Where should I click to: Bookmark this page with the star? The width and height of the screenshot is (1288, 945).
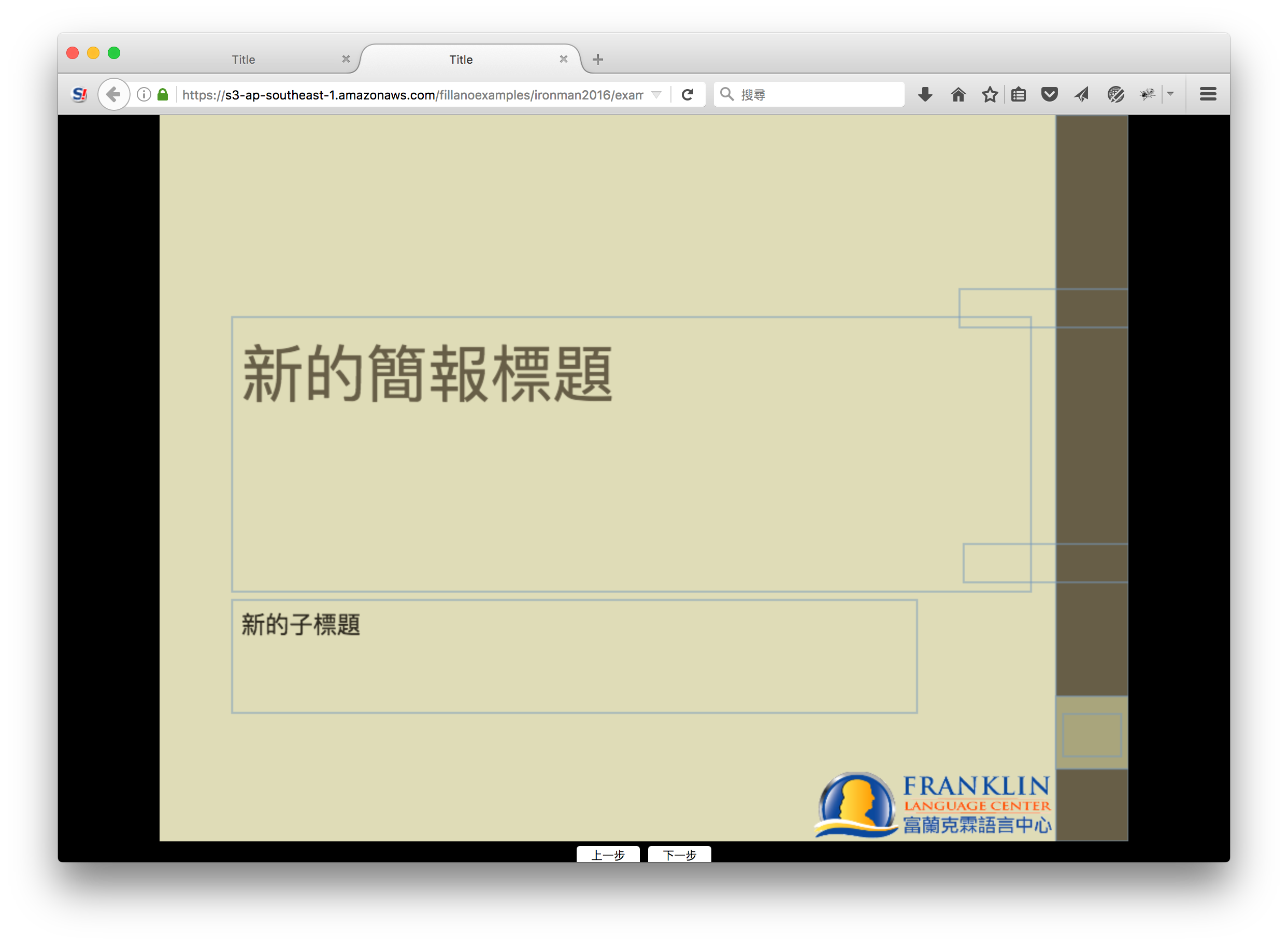tap(990, 94)
